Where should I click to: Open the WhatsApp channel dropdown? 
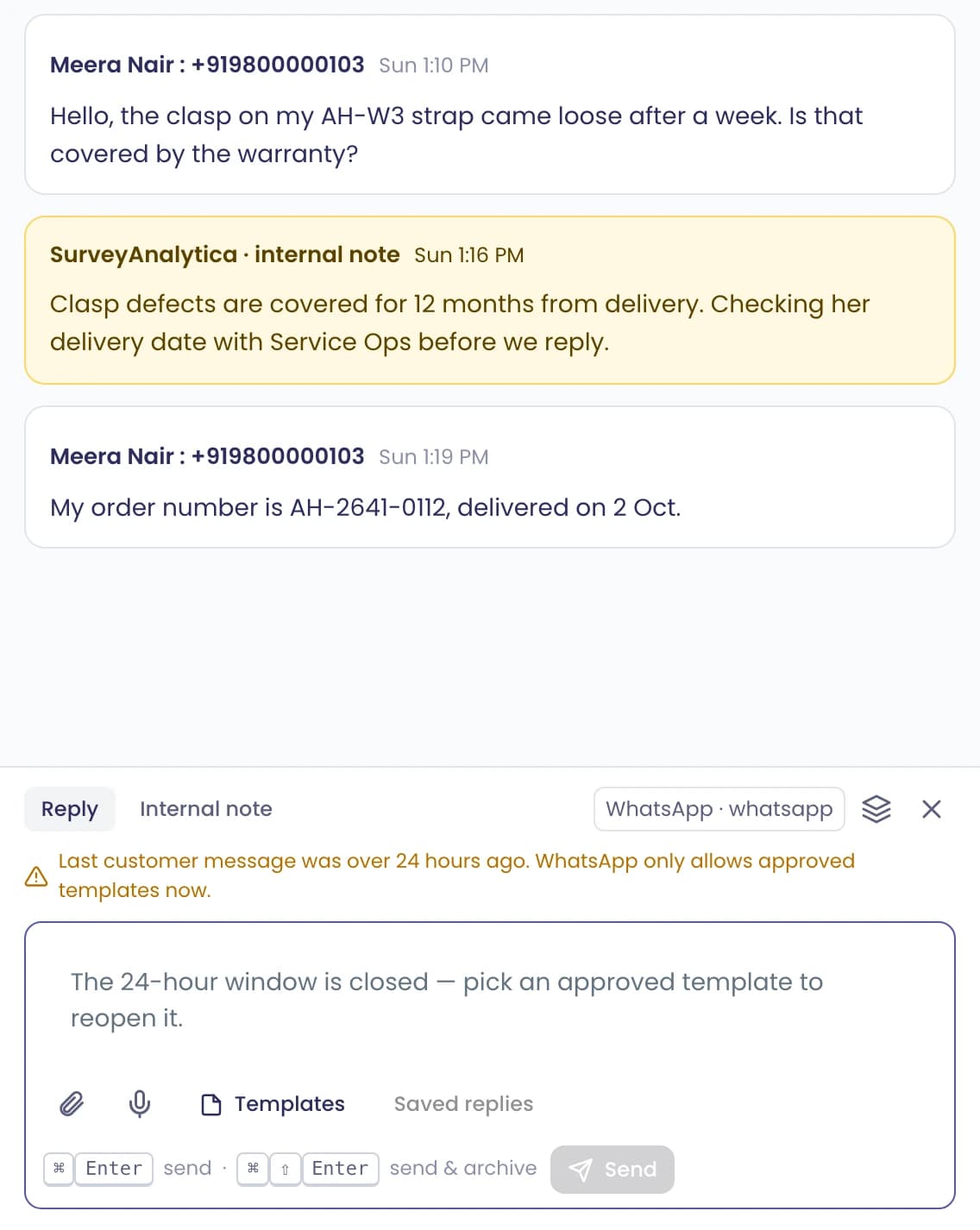coord(719,809)
